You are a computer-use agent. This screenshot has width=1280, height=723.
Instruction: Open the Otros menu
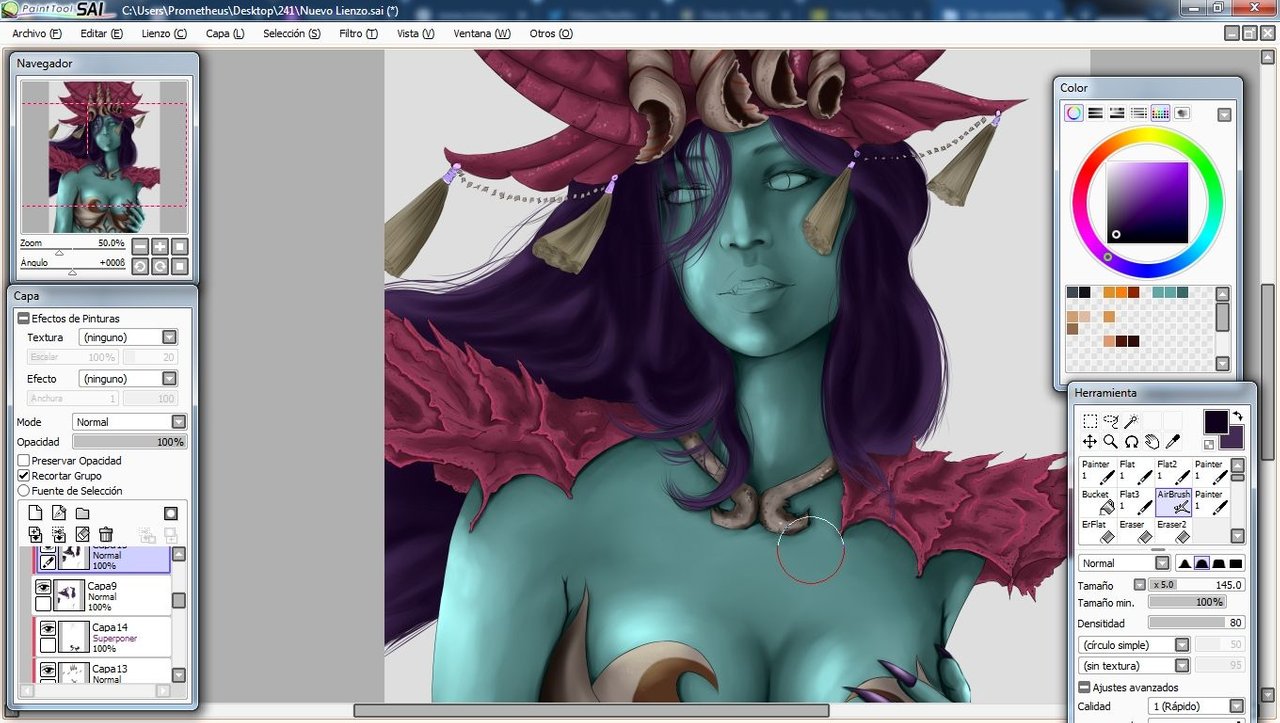tap(551, 33)
